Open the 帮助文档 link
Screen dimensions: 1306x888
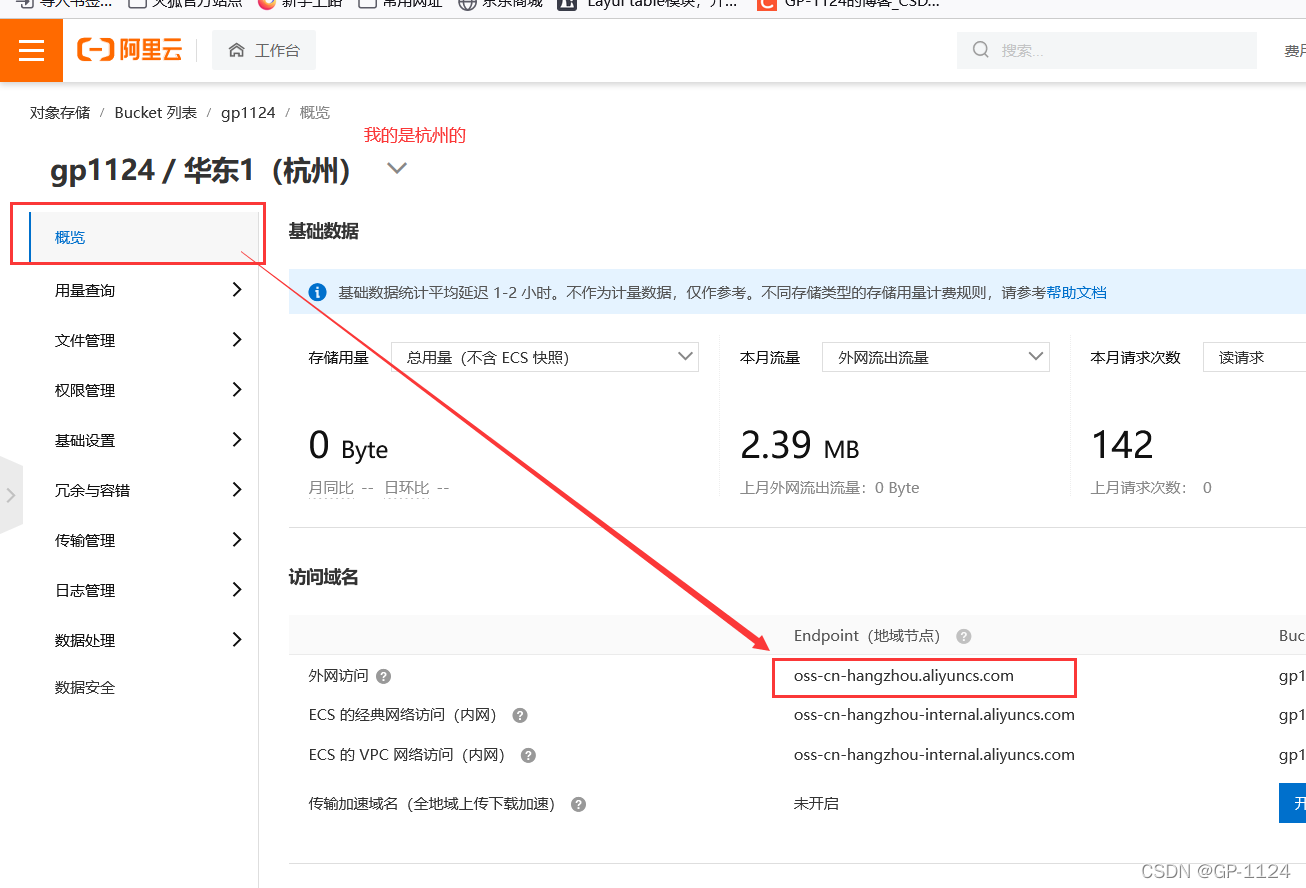pyautogui.click(x=1076, y=293)
